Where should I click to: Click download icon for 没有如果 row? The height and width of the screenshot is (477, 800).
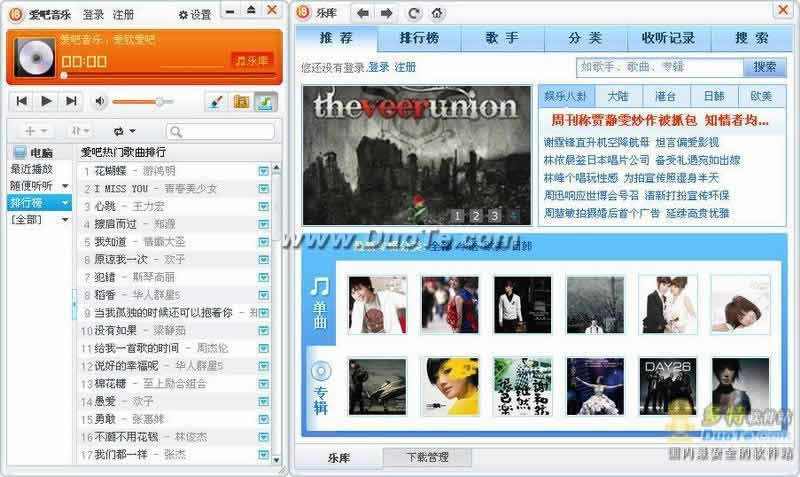(263, 331)
